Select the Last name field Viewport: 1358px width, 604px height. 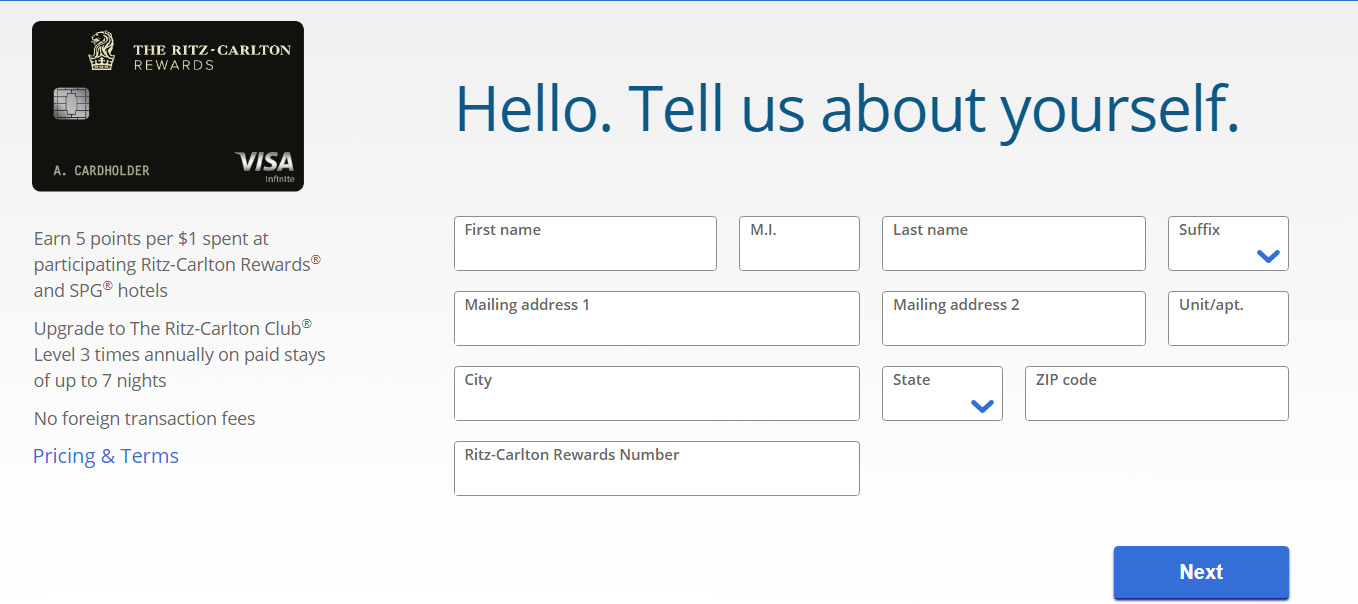coord(1013,243)
